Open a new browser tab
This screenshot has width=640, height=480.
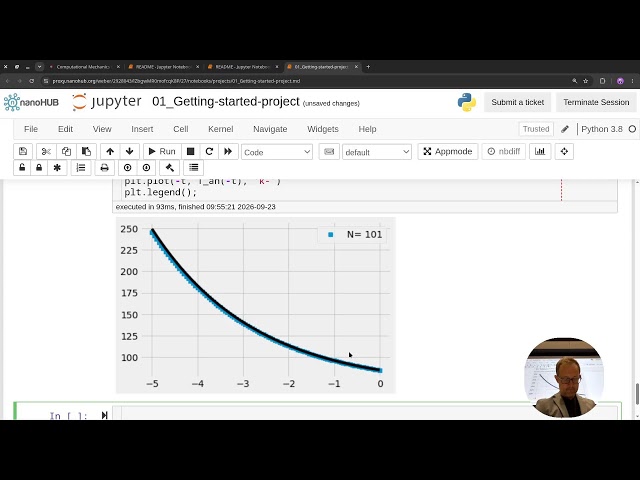point(368,67)
